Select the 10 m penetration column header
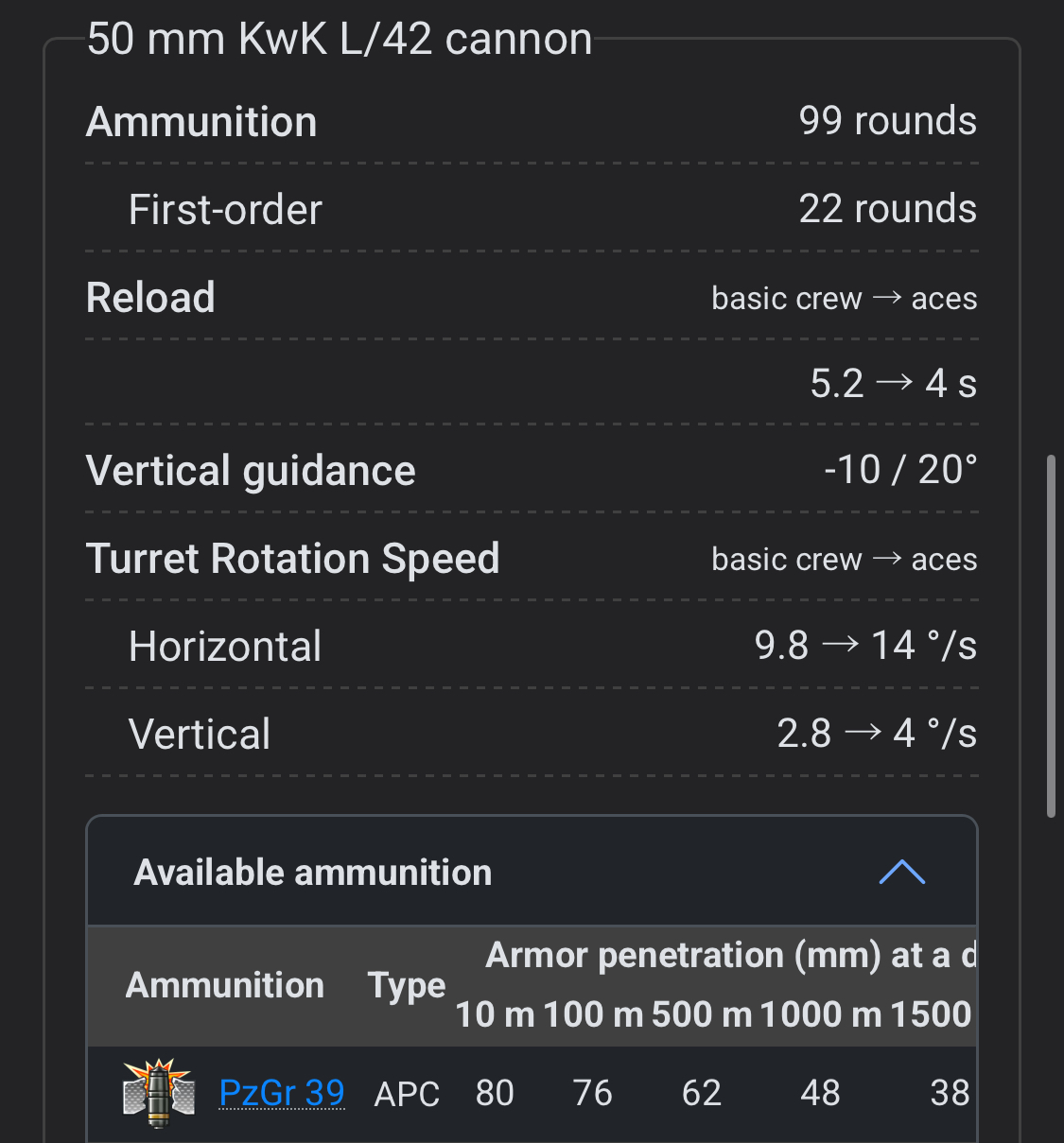The width and height of the screenshot is (1064, 1143). coord(494,1014)
